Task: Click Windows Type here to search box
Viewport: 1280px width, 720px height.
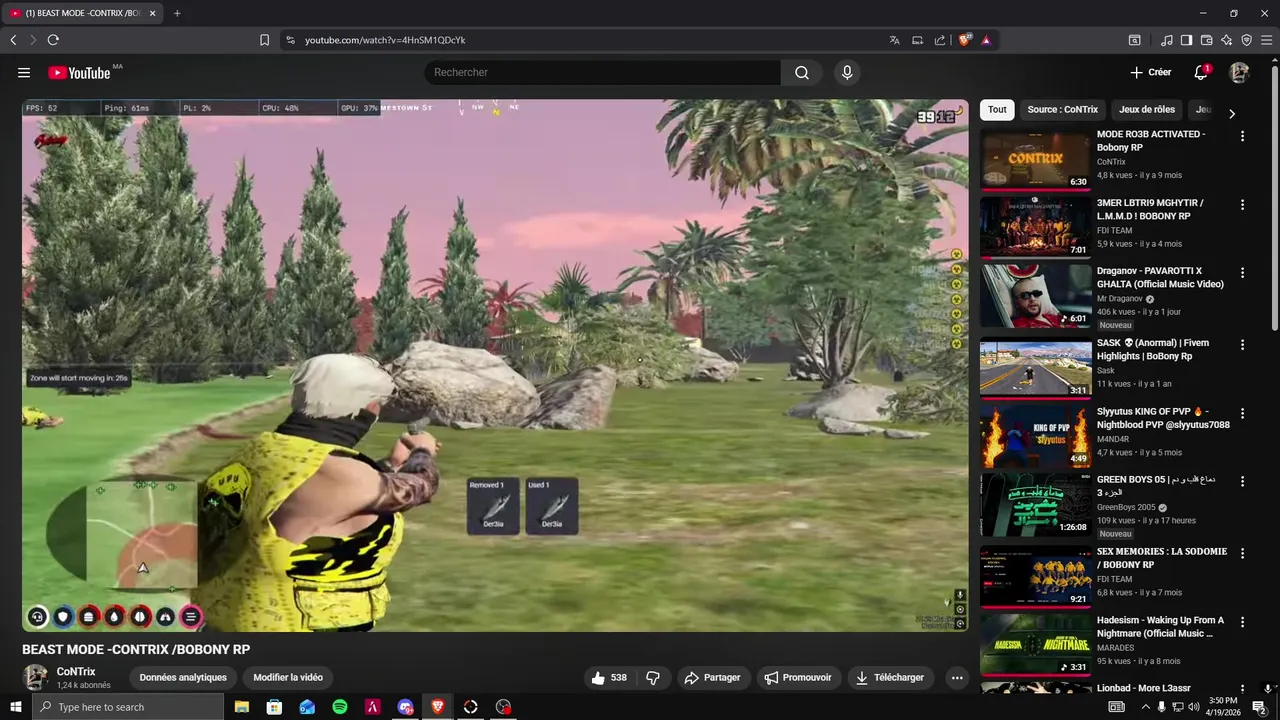Action: coord(127,707)
